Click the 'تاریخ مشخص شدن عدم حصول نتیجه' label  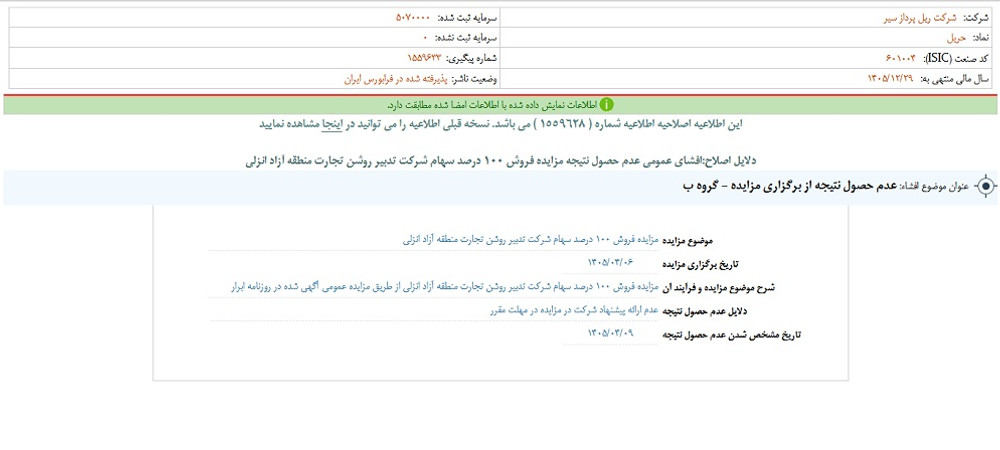pos(733,334)
